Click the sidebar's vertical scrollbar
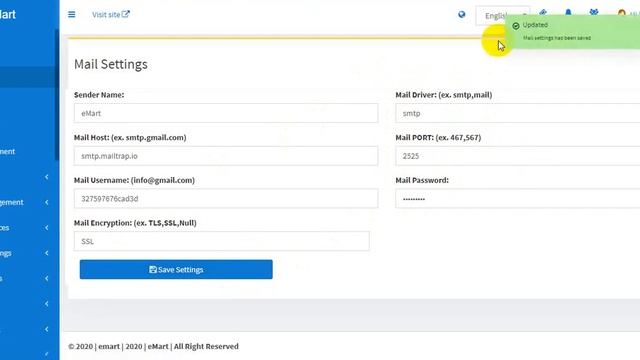 click(x=57, y=95)
